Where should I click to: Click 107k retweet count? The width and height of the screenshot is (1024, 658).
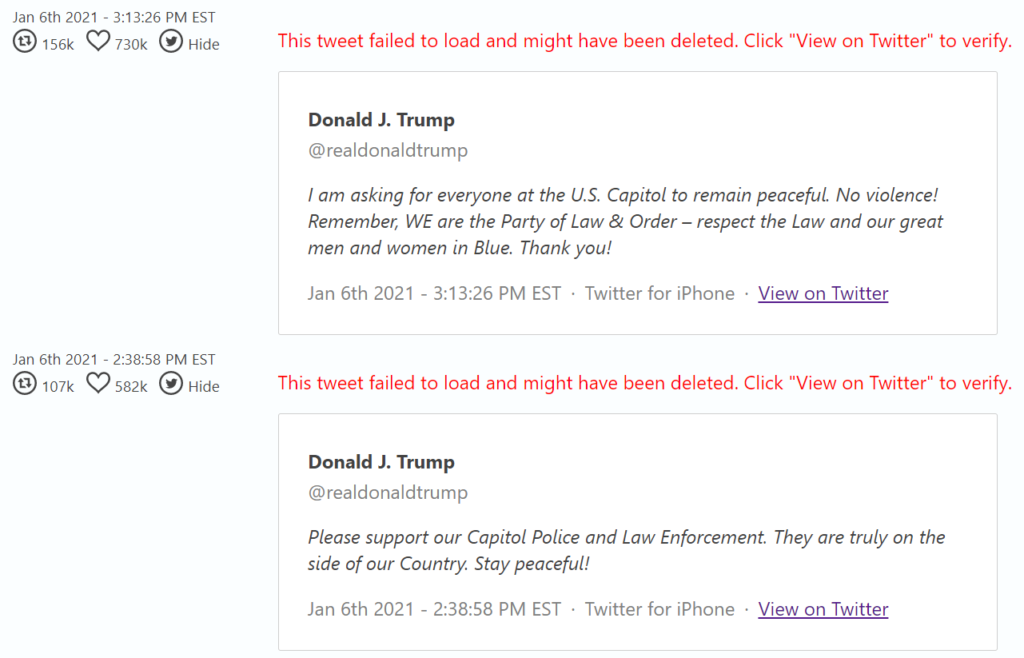(x=58, y=386)
